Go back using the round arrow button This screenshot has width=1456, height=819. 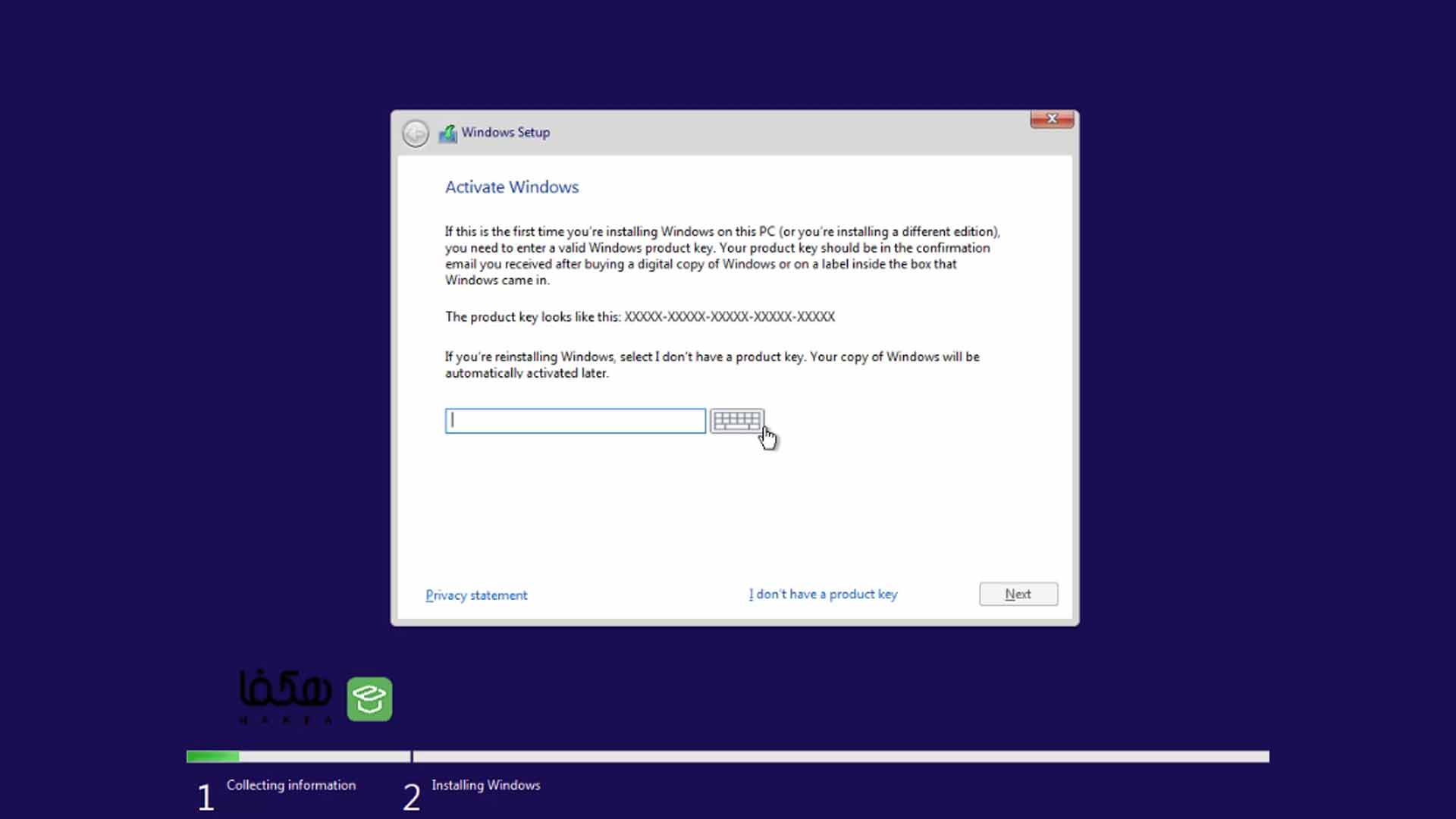point(416,133)
